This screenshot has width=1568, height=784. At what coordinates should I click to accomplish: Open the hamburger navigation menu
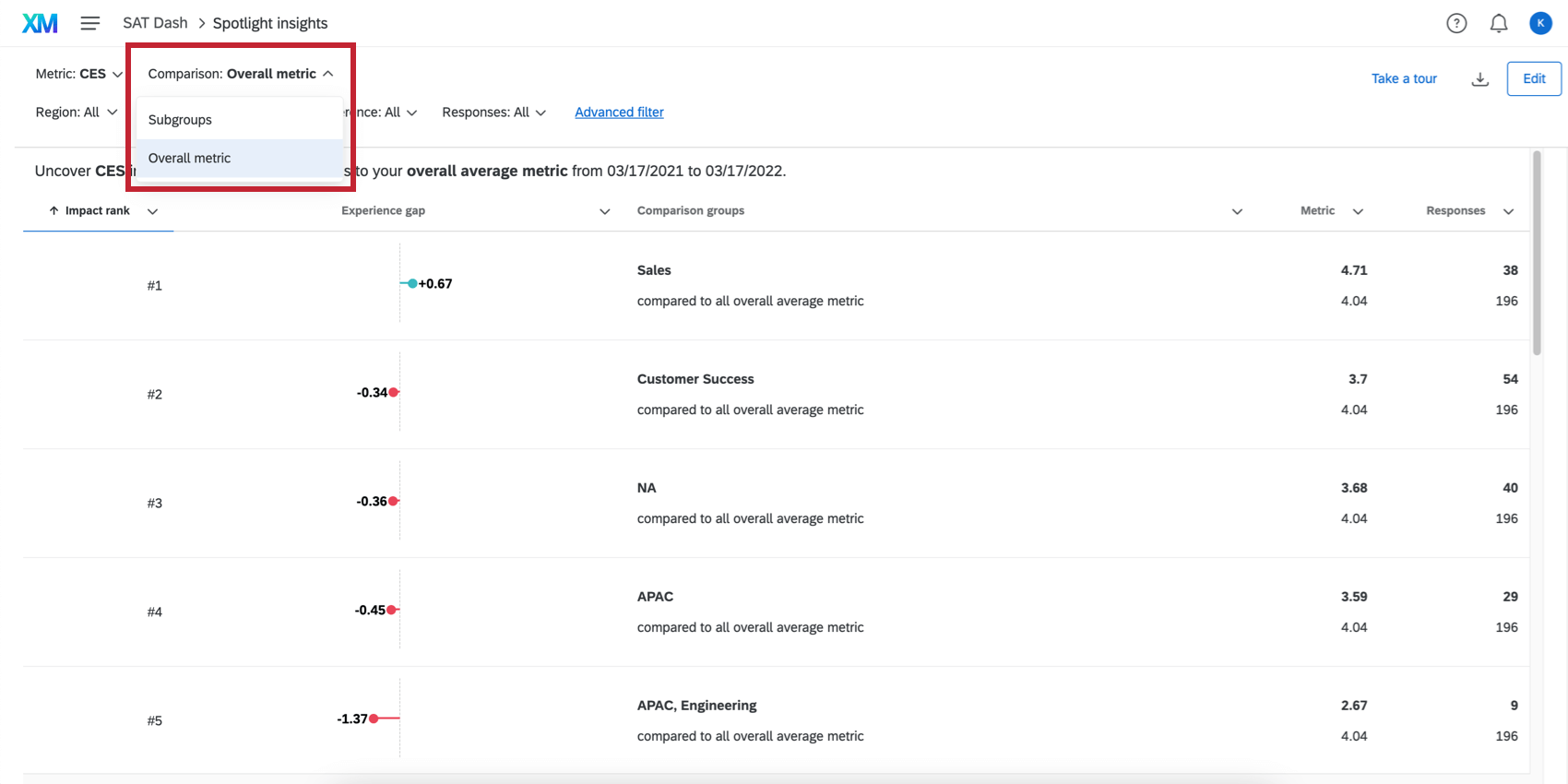tap(89, 23)
